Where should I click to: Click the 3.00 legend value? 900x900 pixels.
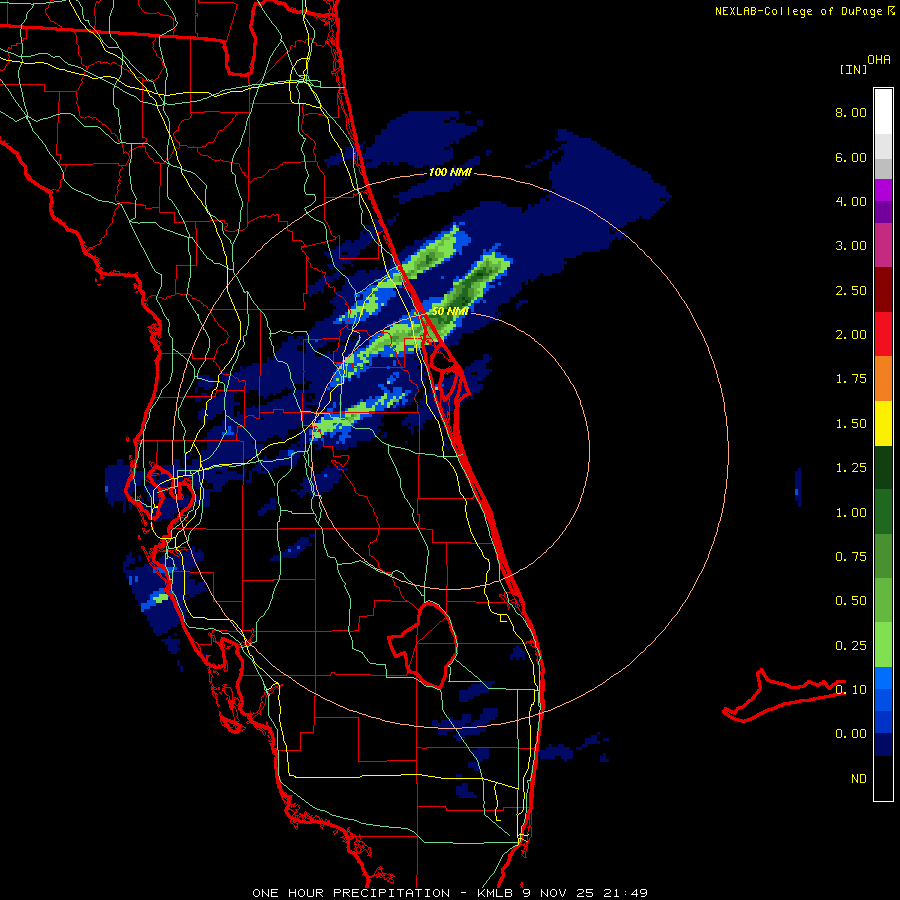pyautogui.click(x=851, y=246)
